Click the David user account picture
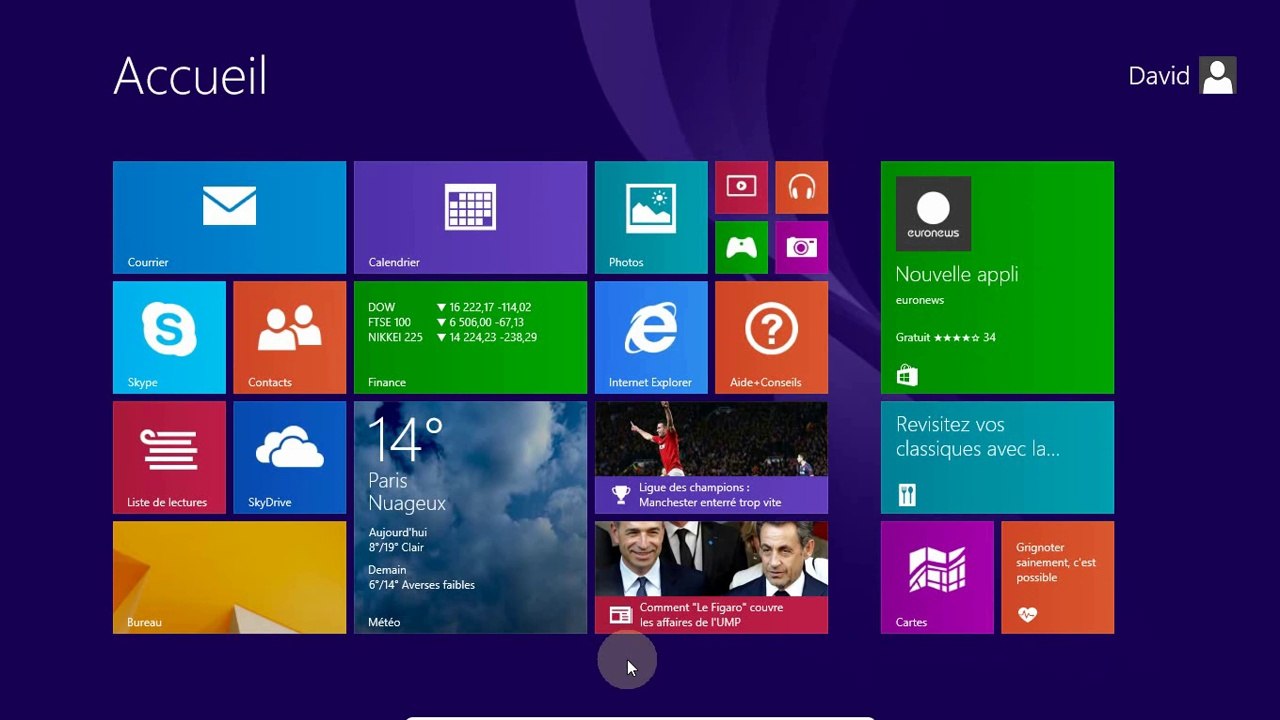This screenshot has width=1280, height=720. [x=1218, y=76]
